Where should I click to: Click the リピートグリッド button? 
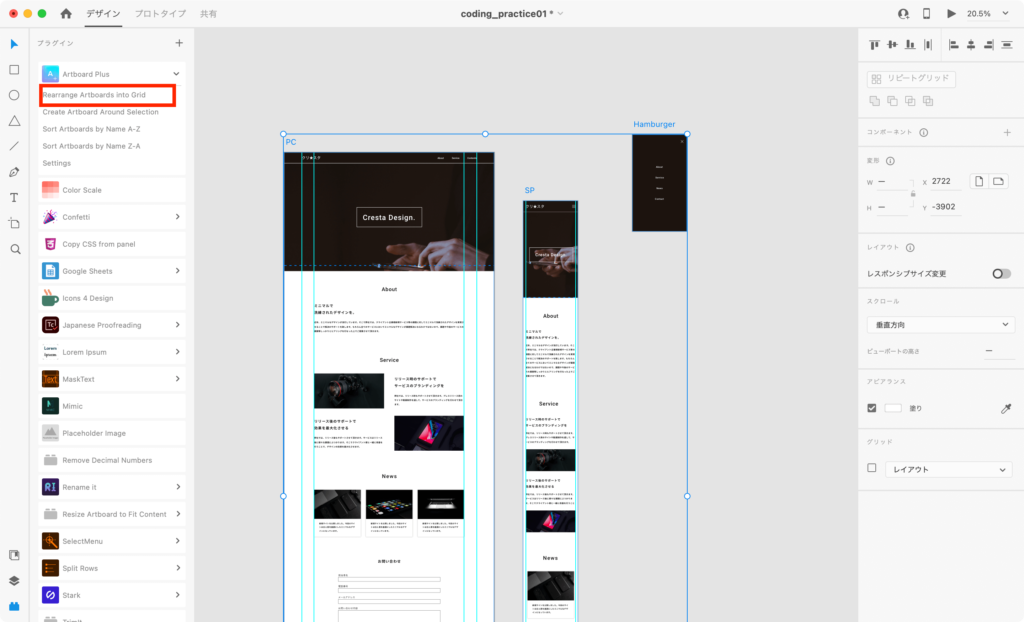(911, 78)
